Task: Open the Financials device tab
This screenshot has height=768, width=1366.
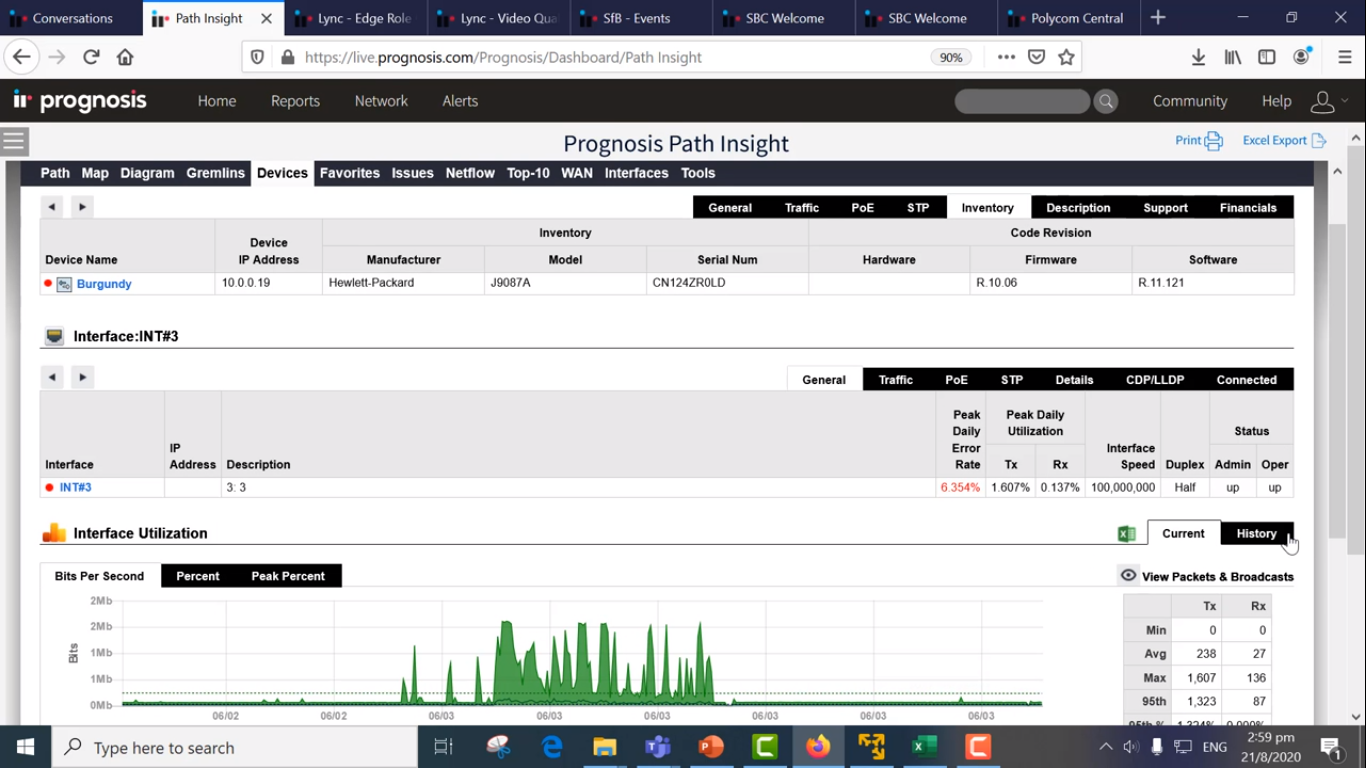Action: click(x=1248, y=208)
